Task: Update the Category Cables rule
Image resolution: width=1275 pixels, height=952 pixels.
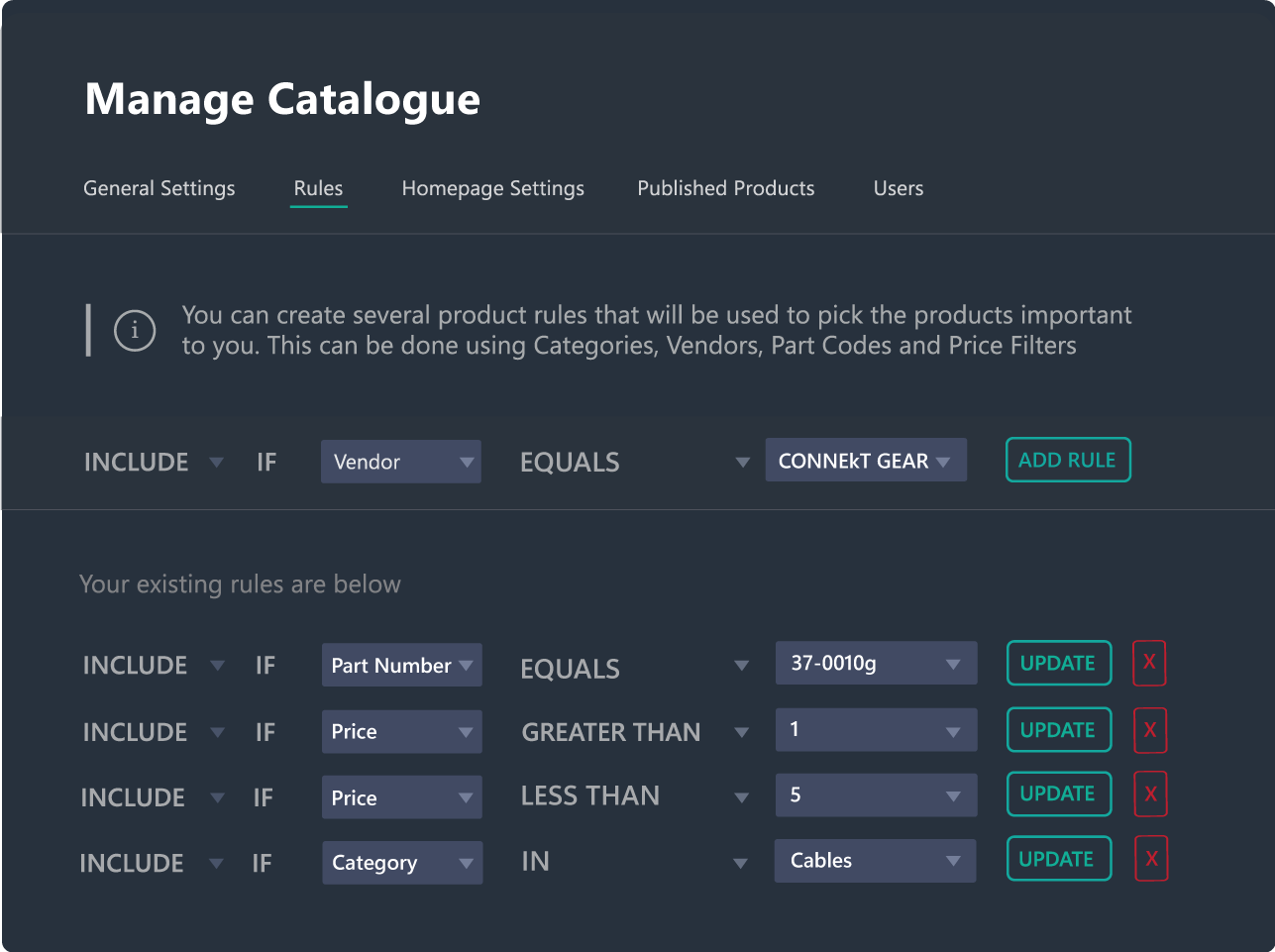Action: [x=1057, y=859]
